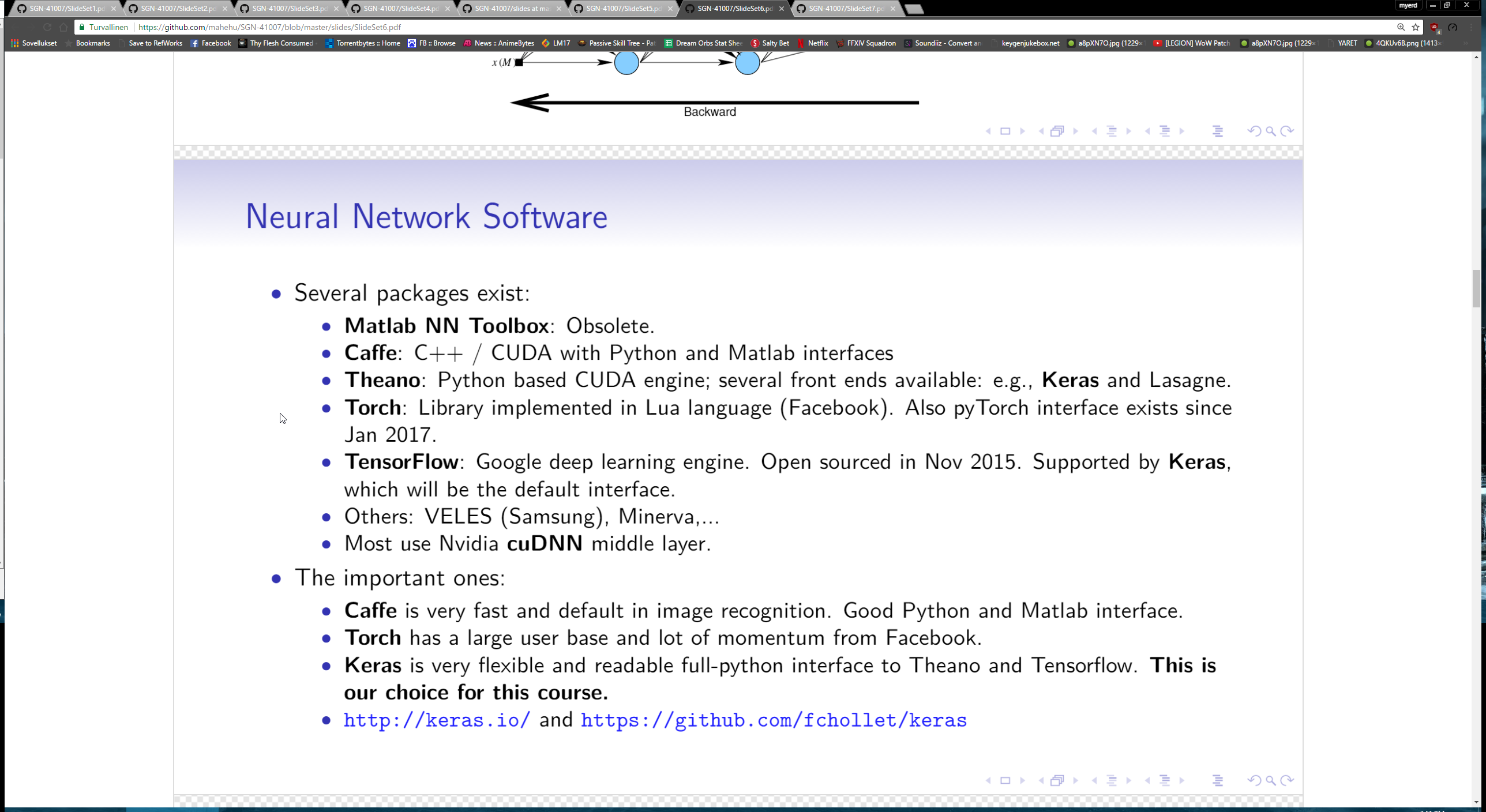Click the speedometer extension icon
1486x812 pixels.
tap(1453, 27)
